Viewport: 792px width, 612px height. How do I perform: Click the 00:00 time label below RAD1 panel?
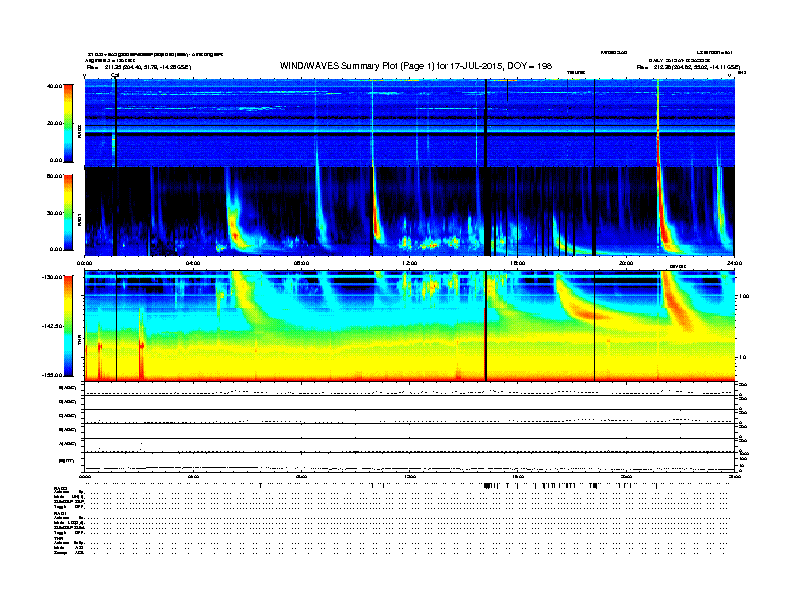coord(85,264)
